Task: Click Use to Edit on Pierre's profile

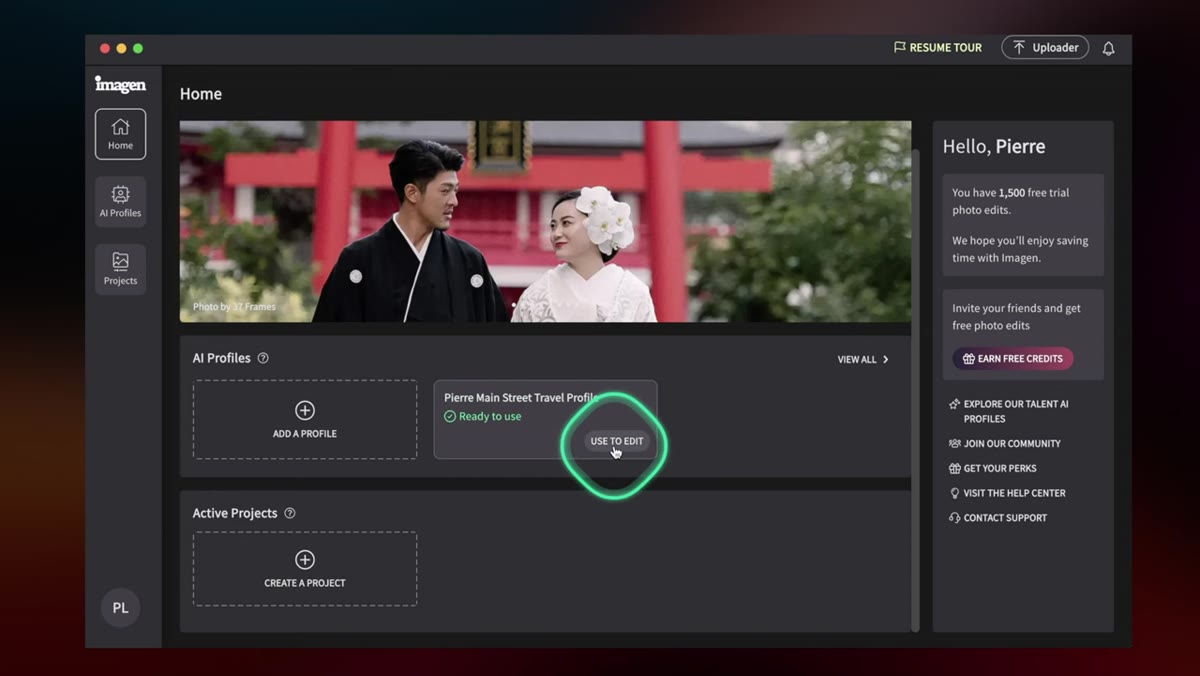Action: coord(617,441)
